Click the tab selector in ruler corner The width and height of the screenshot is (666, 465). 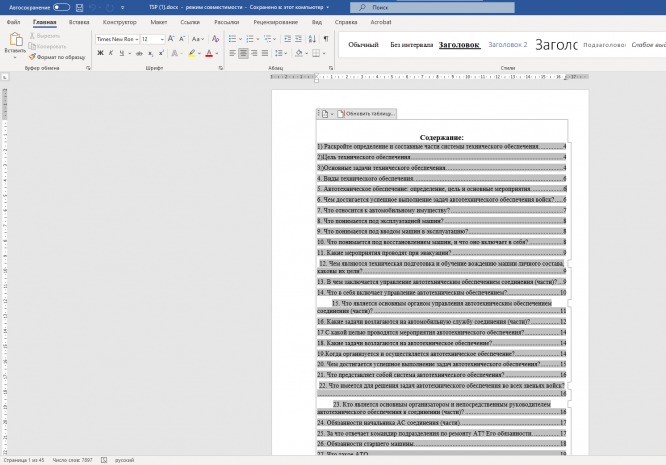tap(5, 77)
